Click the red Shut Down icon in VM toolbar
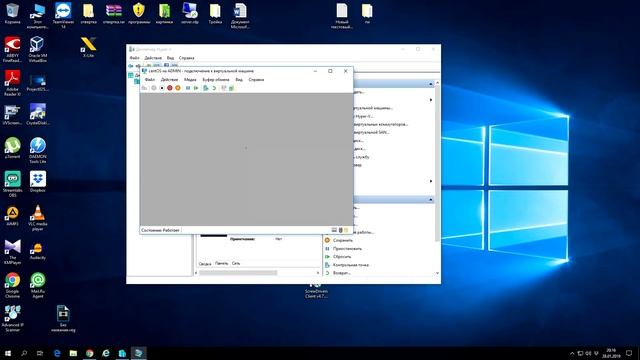The height and width of the screenshot is (360, 640). point(170,88)
